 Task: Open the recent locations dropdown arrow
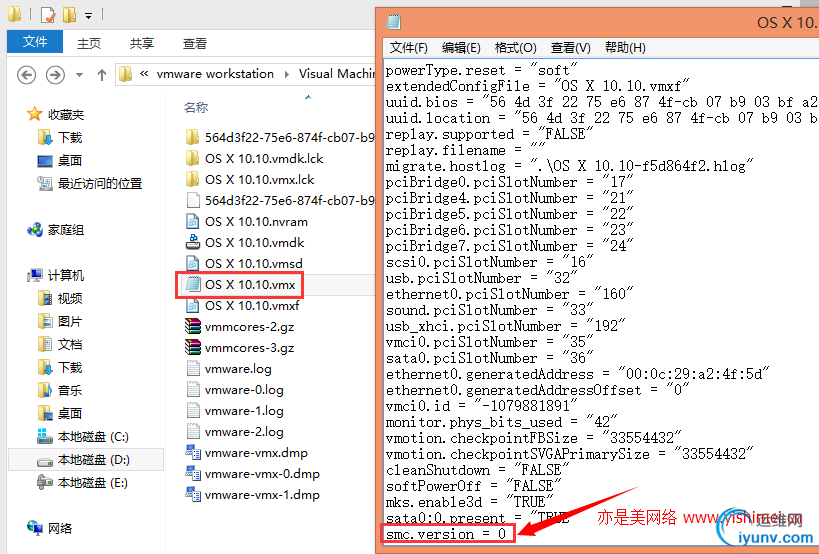pos(79,75)
